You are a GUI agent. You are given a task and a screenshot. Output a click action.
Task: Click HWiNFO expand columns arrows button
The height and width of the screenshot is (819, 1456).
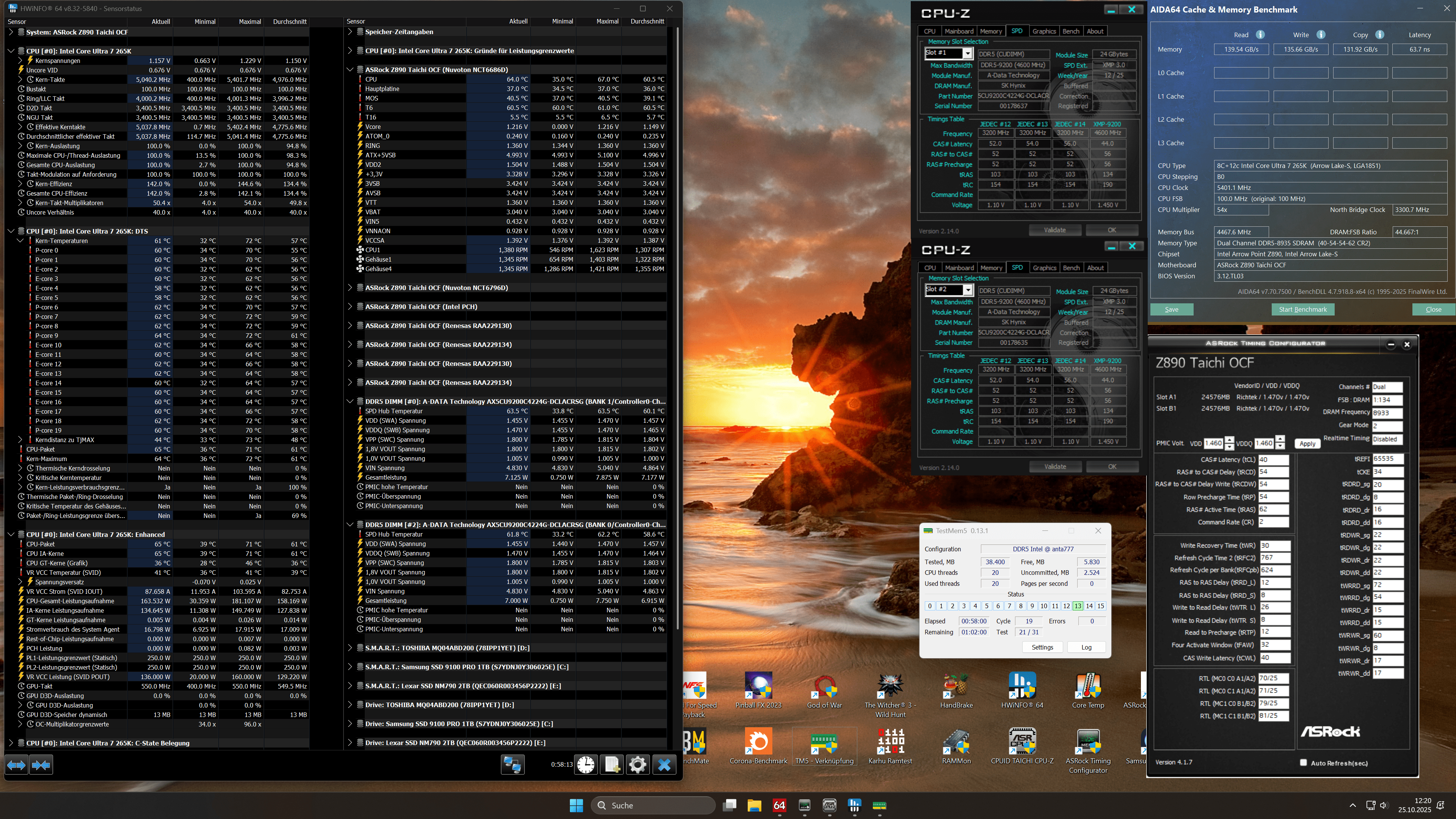point(16,765)
